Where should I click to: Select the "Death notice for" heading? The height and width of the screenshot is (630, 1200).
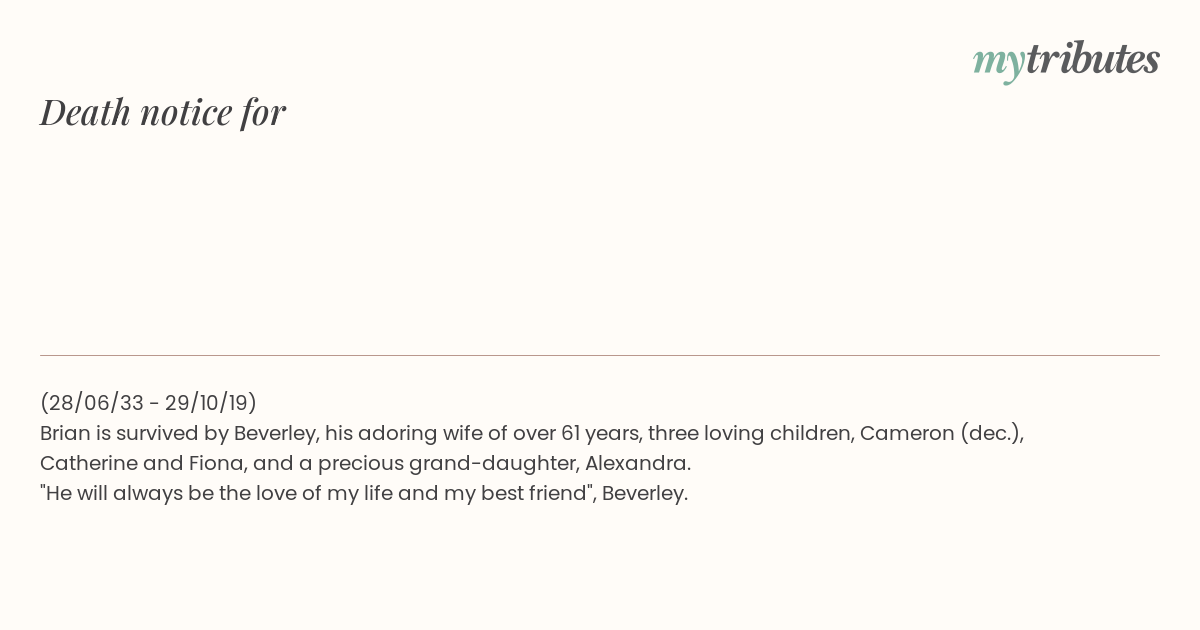pos(163,113)
